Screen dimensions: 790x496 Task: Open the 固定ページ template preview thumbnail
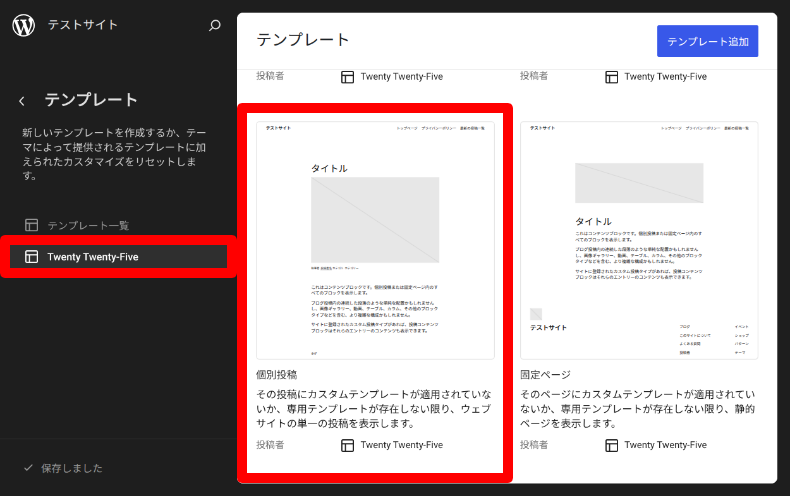[639, 240]
